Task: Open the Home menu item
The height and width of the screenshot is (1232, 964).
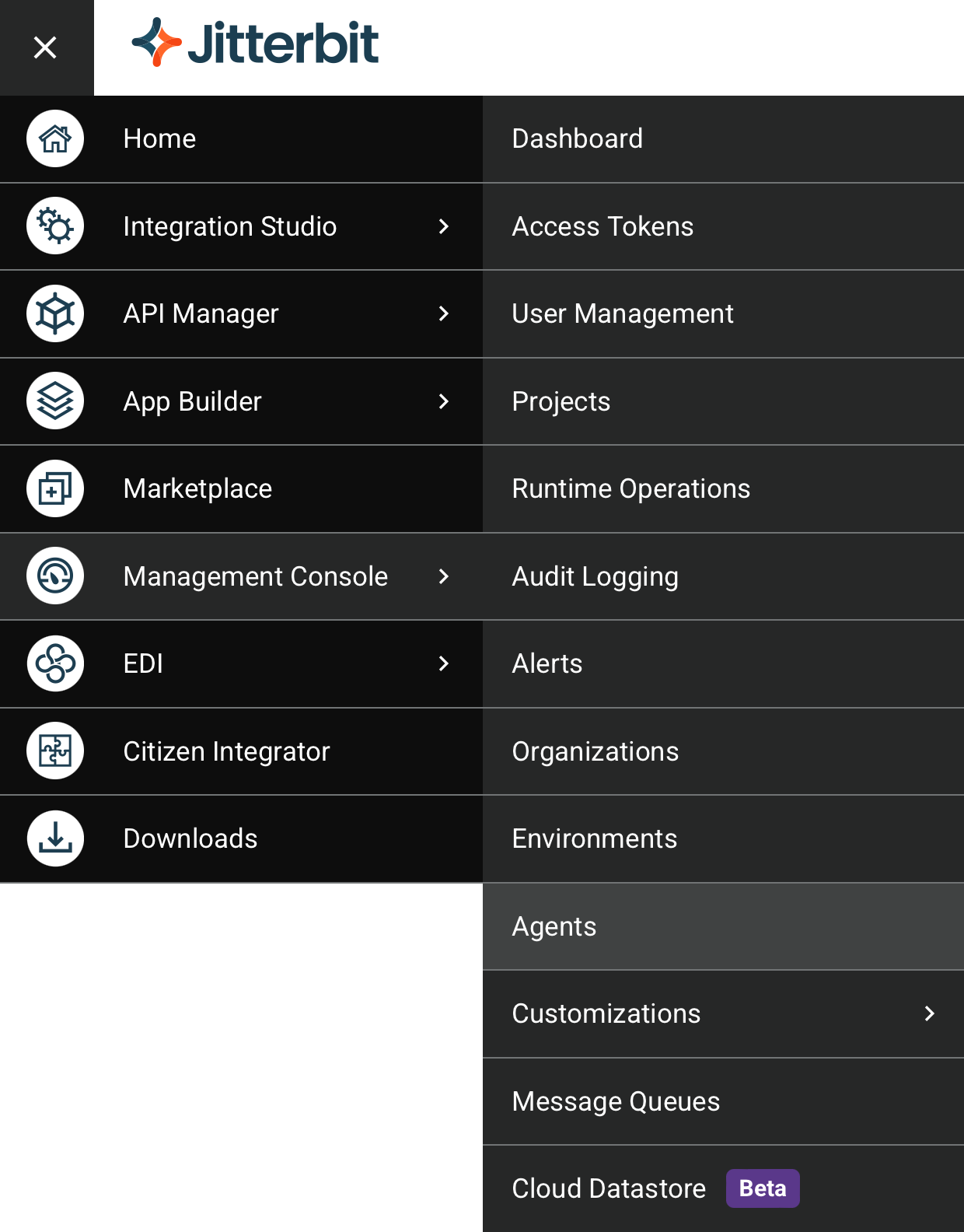Action: (x=241, y=139)
